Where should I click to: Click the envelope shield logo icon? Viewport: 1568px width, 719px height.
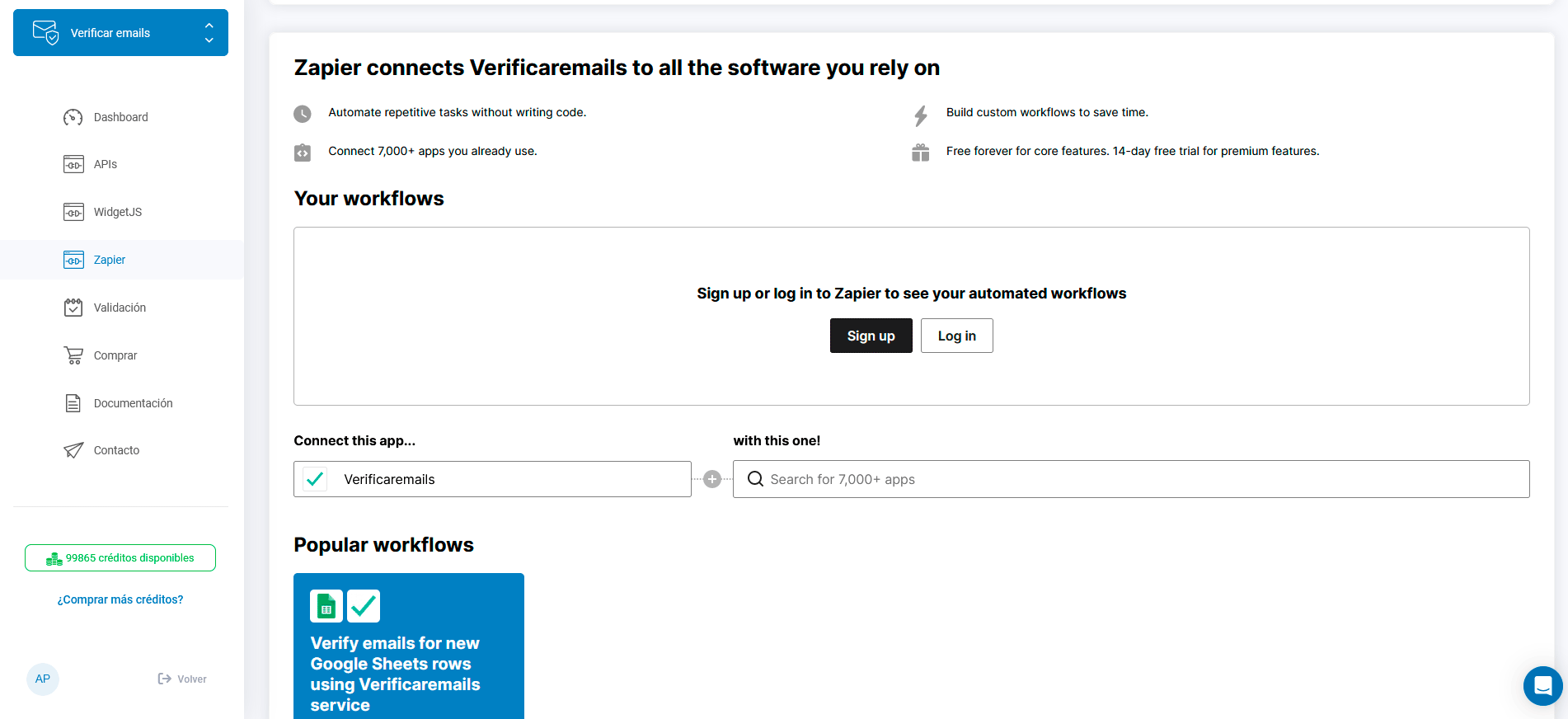point(46,33)
